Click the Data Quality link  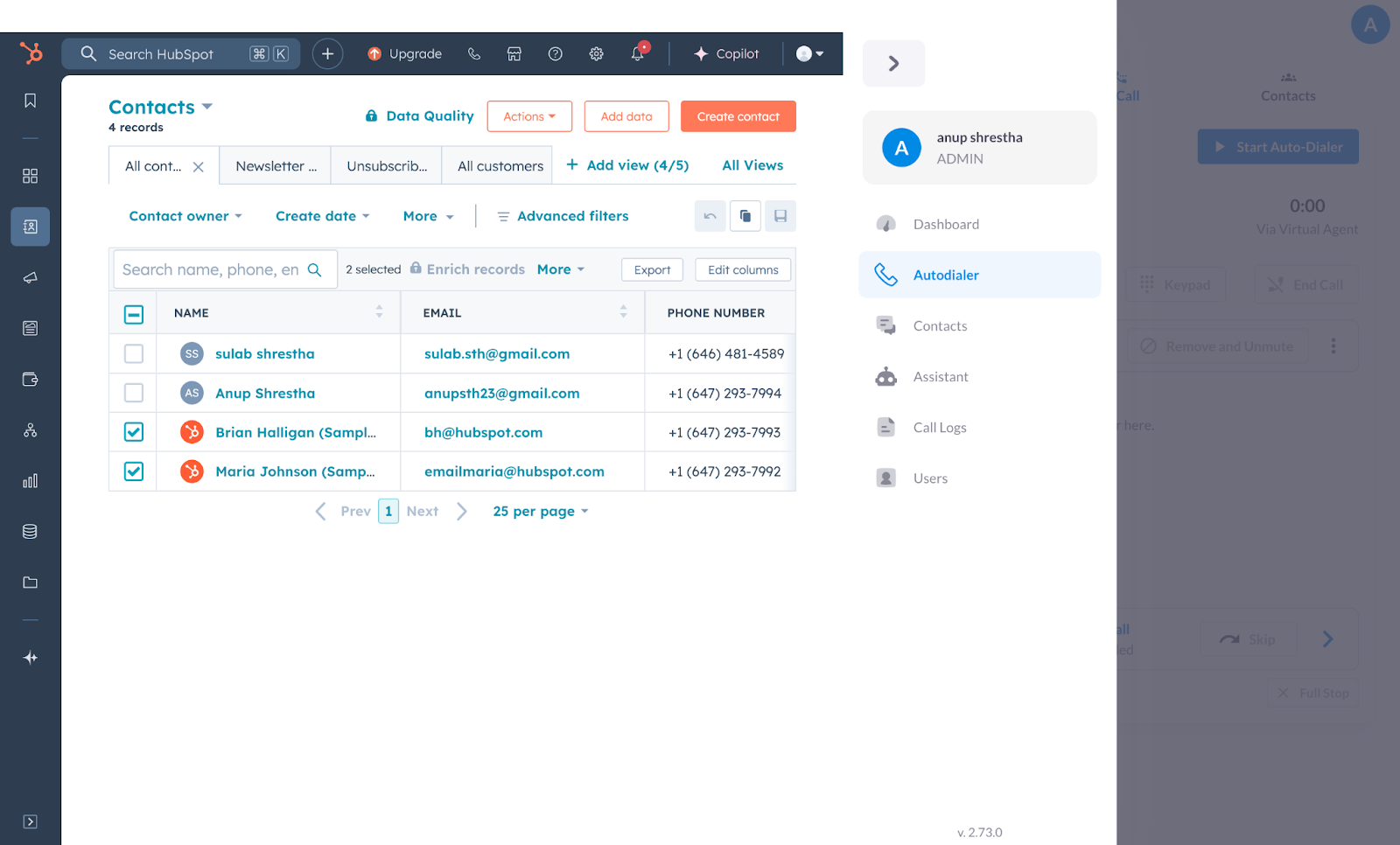pos(419,115)
